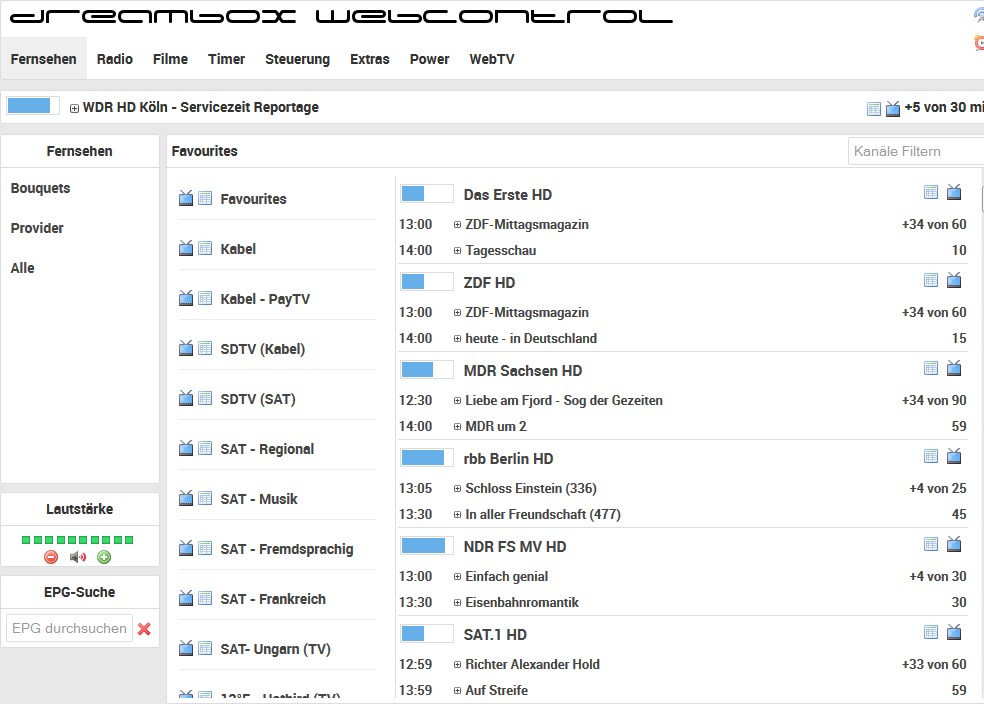Toggle mute using the speaker icon
984x704 pixels.
pyautogui.click(x=78, y=557)
